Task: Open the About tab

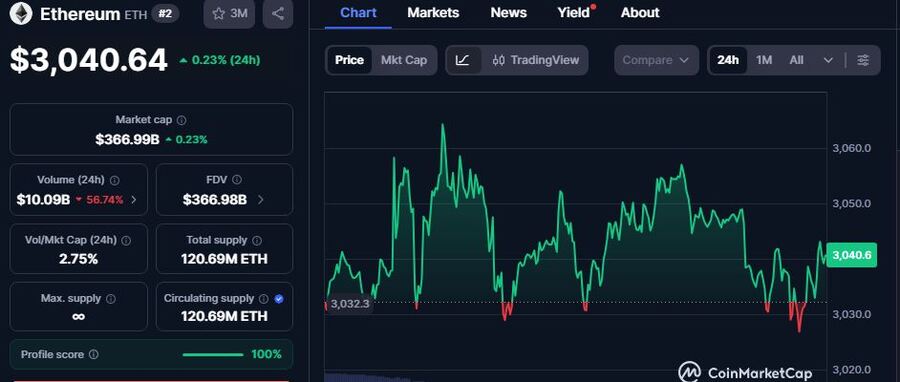Action: (x=640, y=13)
